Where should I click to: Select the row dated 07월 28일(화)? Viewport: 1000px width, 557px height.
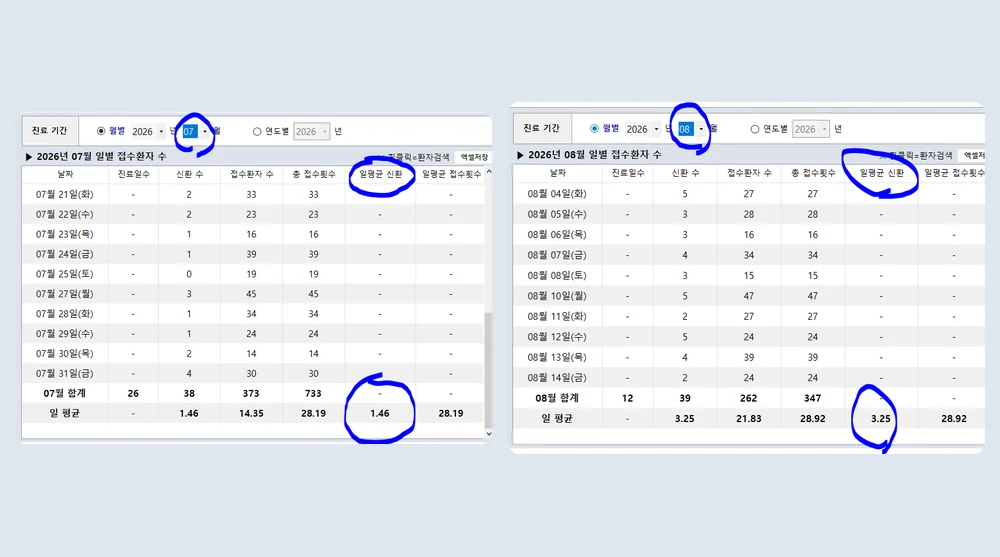click(x=253, y=313)
